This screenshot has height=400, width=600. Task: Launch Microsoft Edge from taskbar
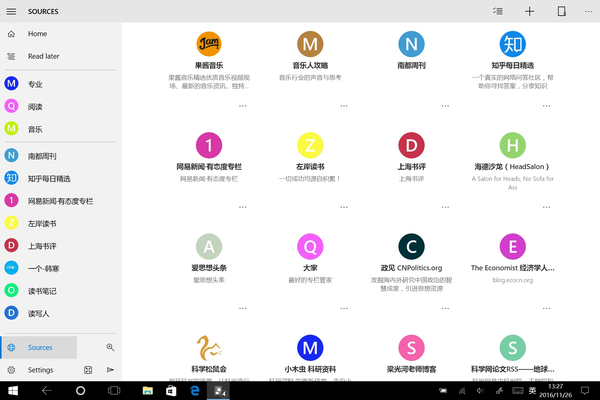(x=195, y=391)
